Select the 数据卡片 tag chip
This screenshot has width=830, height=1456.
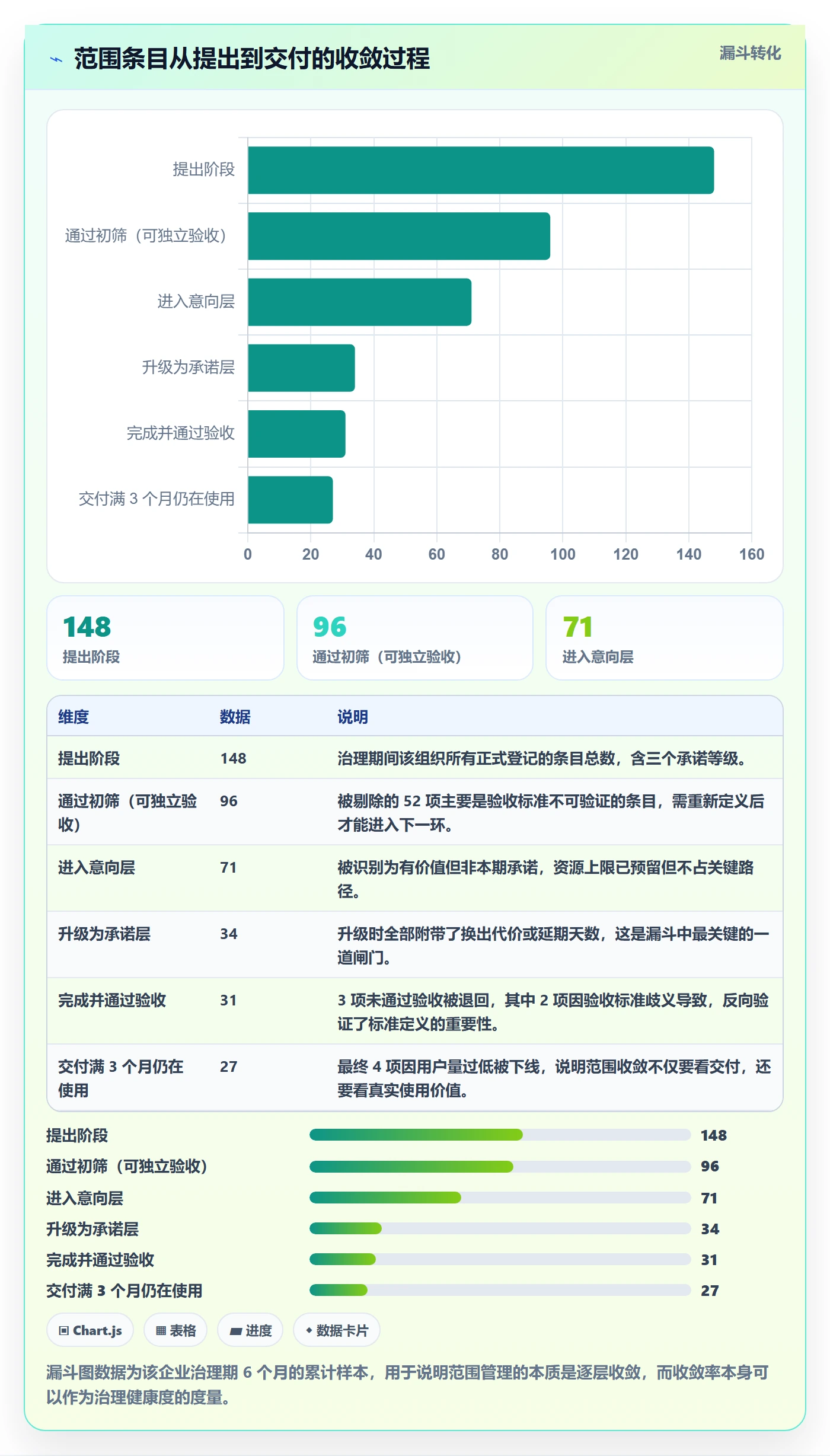tap(337, 1330)
